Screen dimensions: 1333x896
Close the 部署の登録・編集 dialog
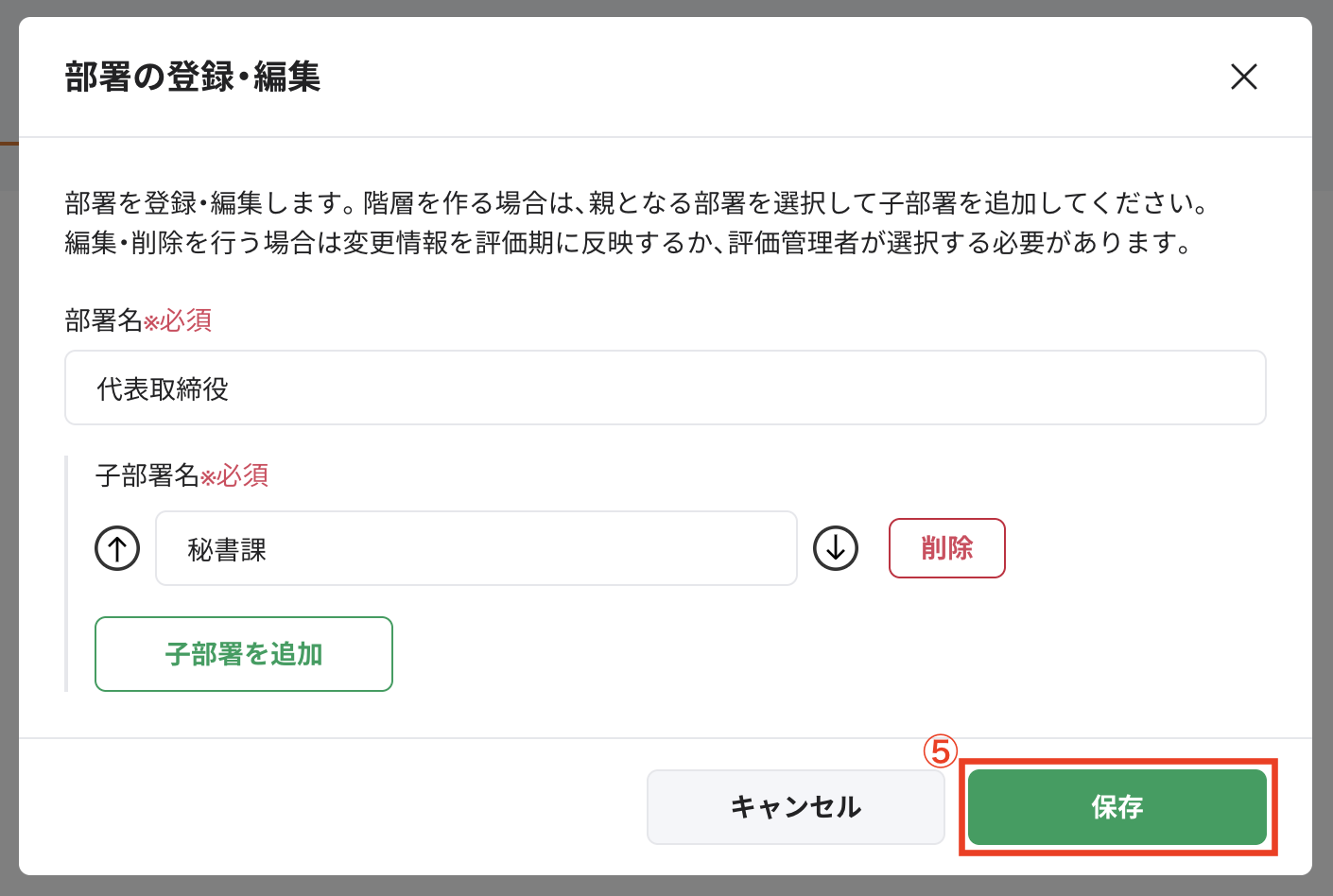(1243, 77)
